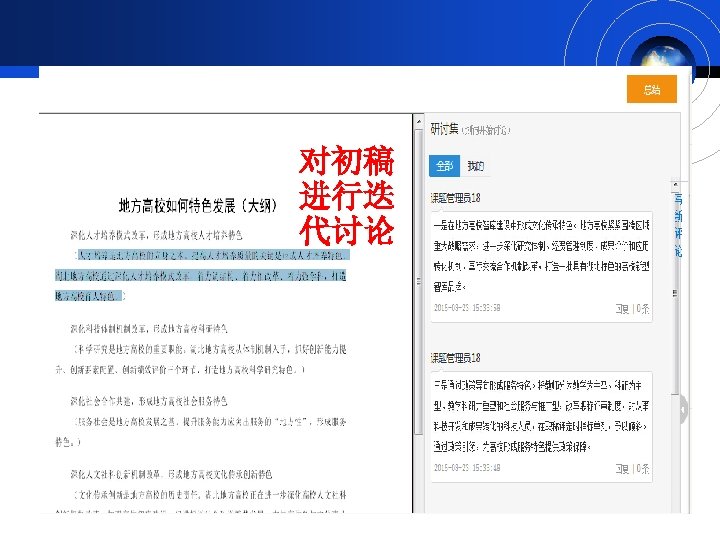
Task: Click author 课题管理员18 above the 15:33:58 comment
Action: [456, 198]
